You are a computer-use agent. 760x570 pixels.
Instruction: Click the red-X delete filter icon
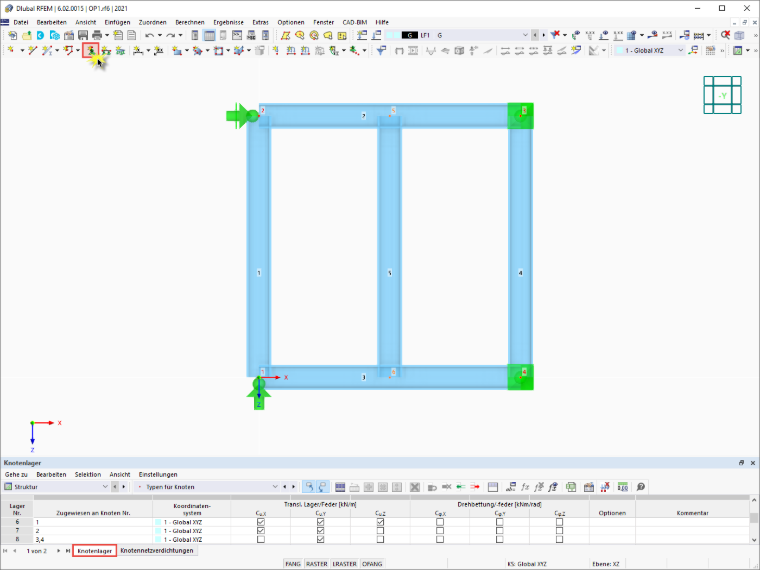(555, 35)
